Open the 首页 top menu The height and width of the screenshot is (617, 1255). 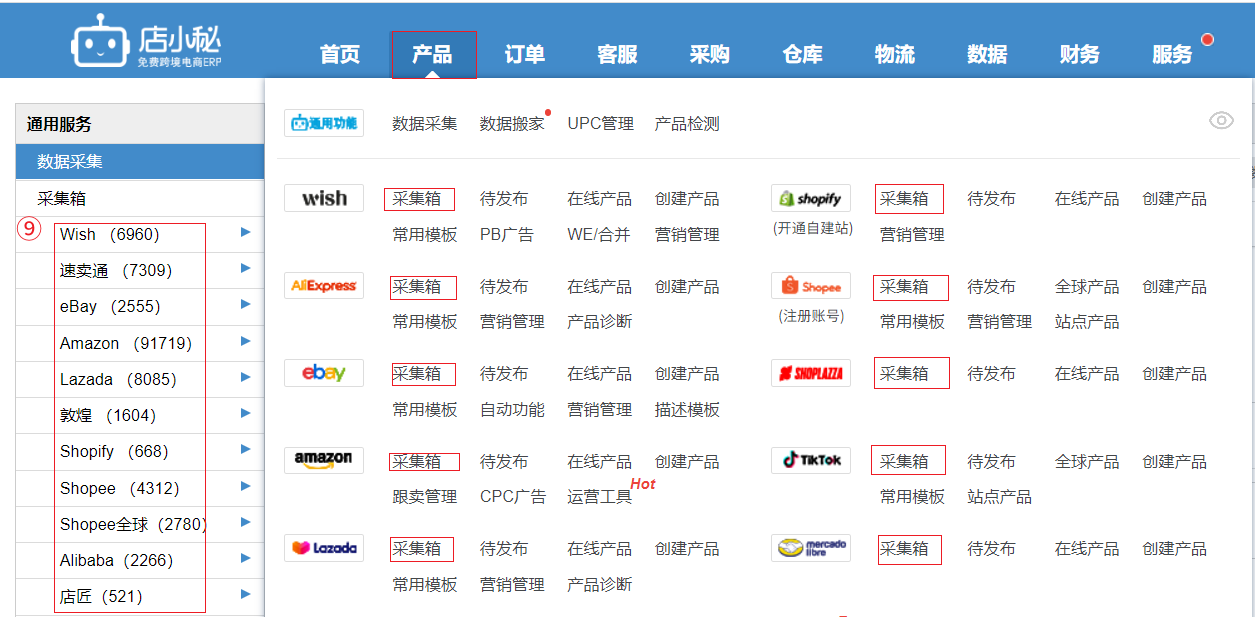tap(340, 54)
